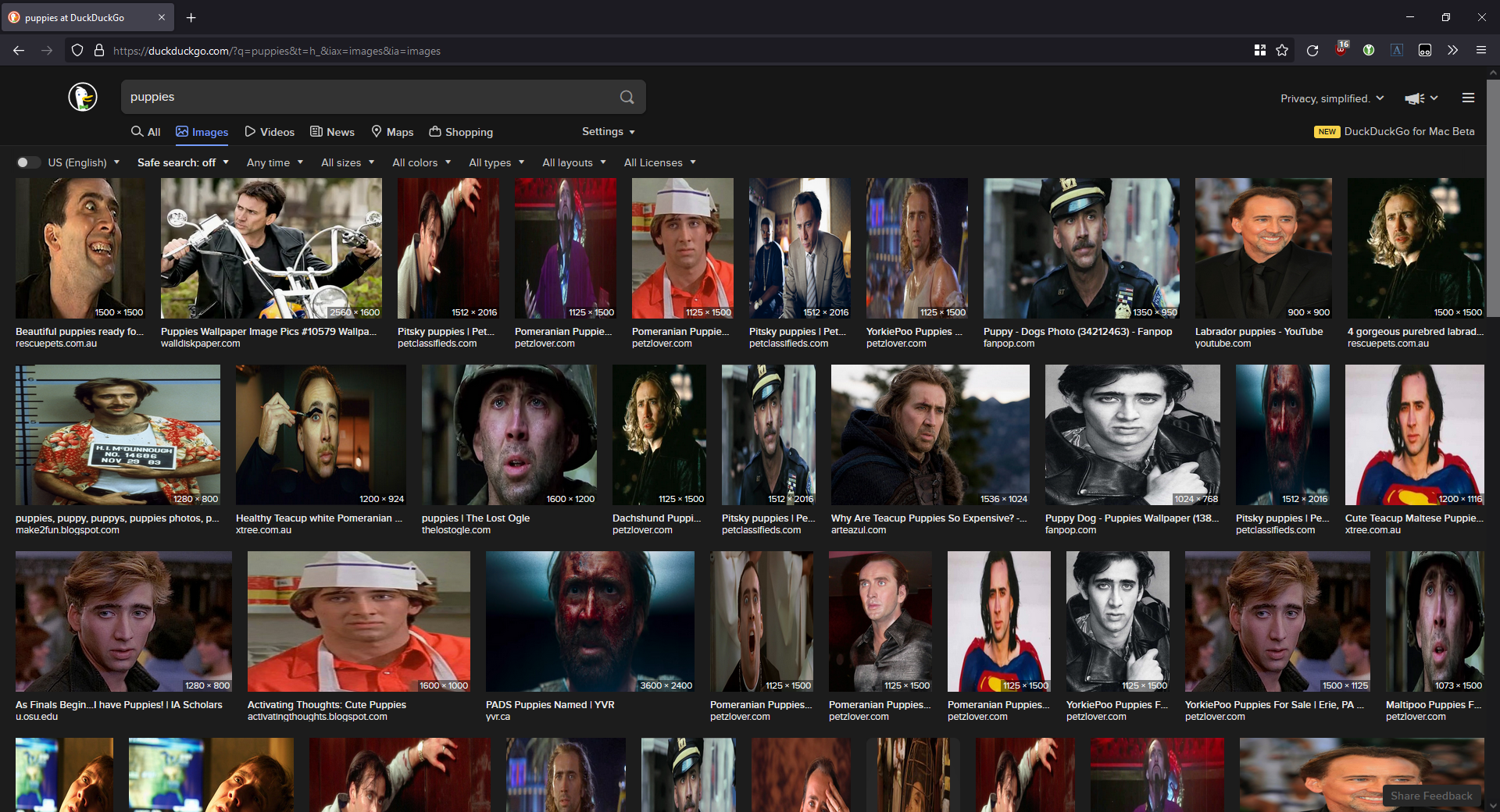This screenshot has width=1500, height=812.
Task: Open the 1024 × 768 black-and-white Puppy Dog thumbnail
Action: pyautogui.click(x=1133, y=434)
